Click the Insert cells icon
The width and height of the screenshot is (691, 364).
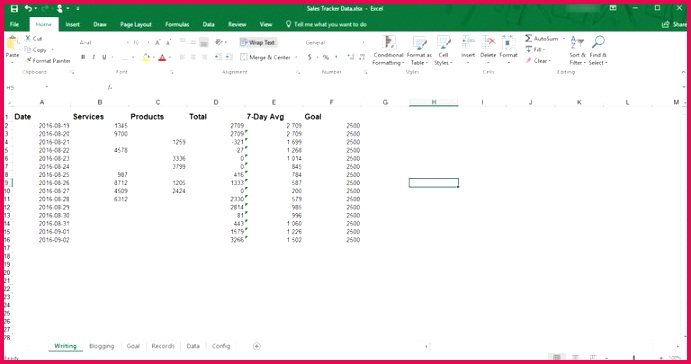[468, 43]
